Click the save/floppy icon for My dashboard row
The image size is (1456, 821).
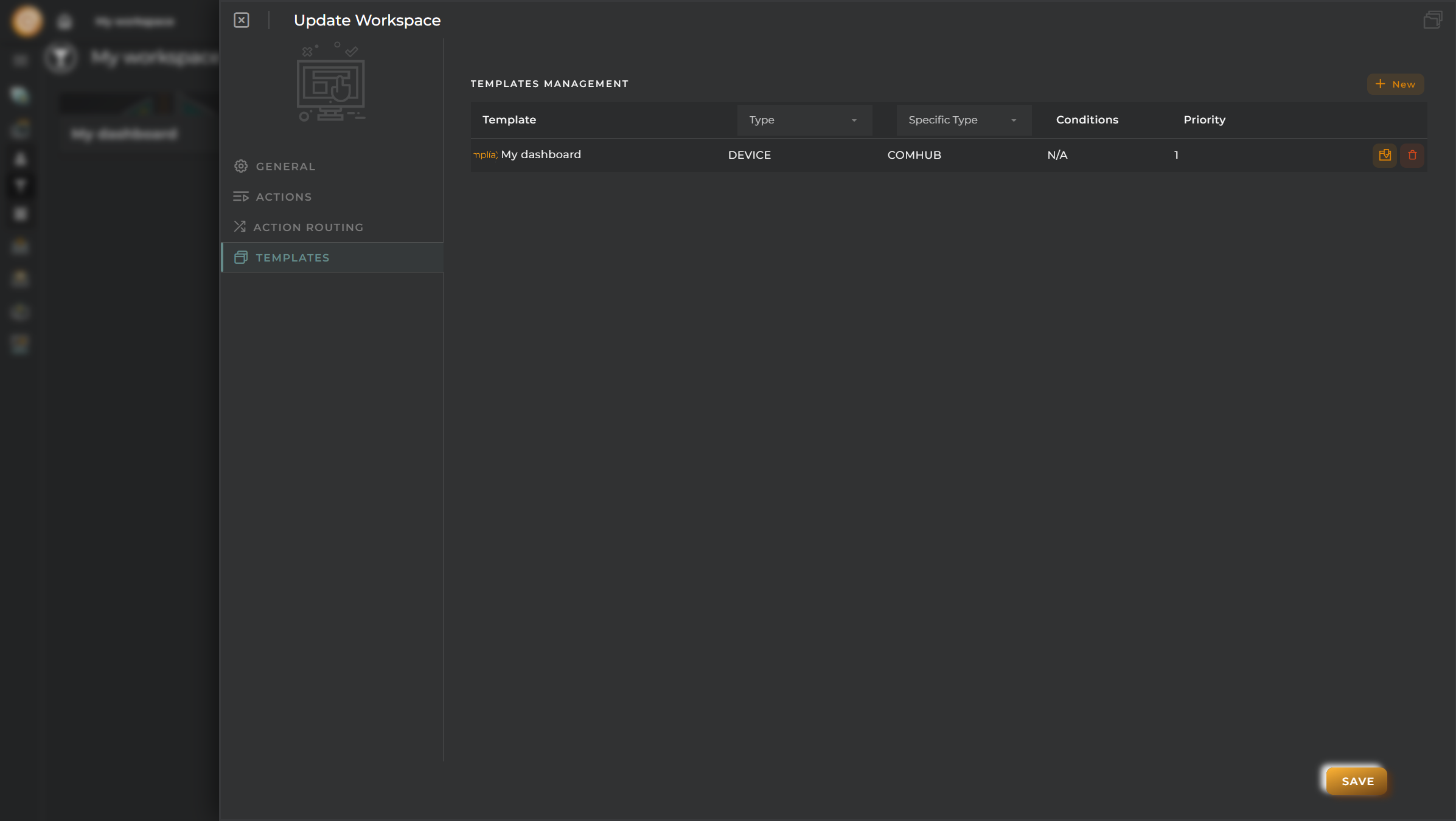[x=1385, y=155]
